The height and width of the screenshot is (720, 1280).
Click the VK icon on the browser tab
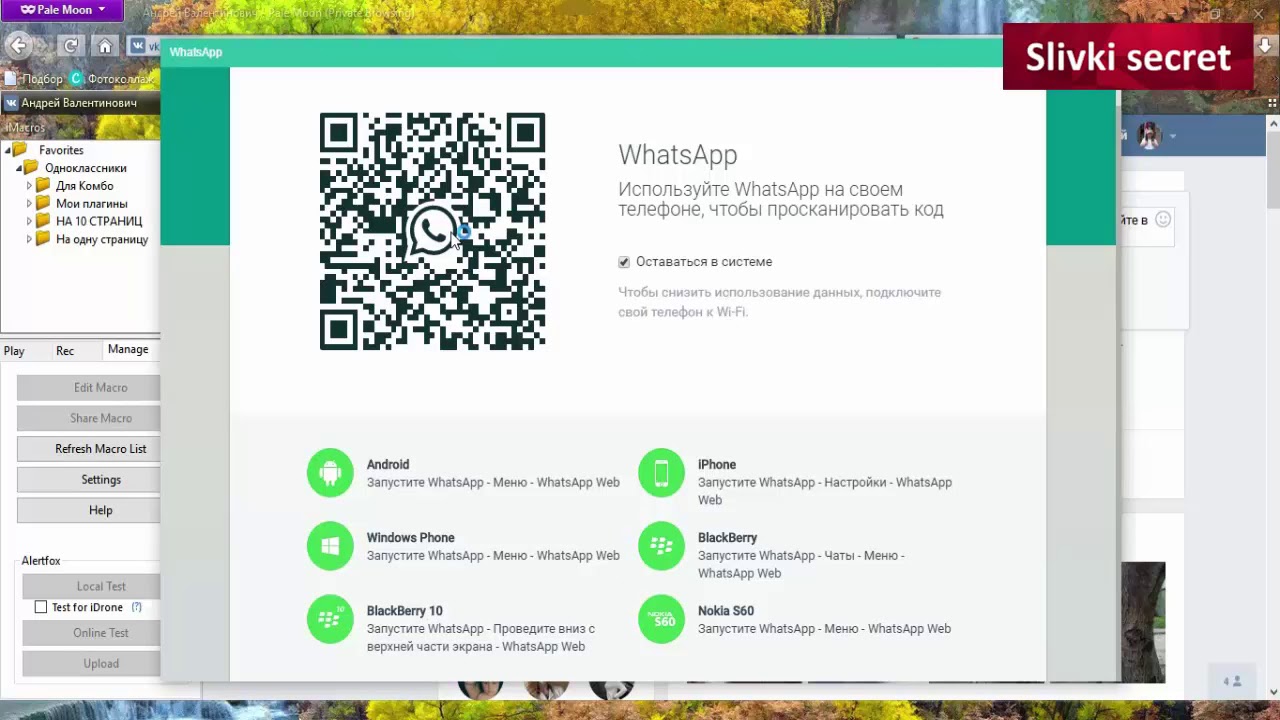pos(11,103)
